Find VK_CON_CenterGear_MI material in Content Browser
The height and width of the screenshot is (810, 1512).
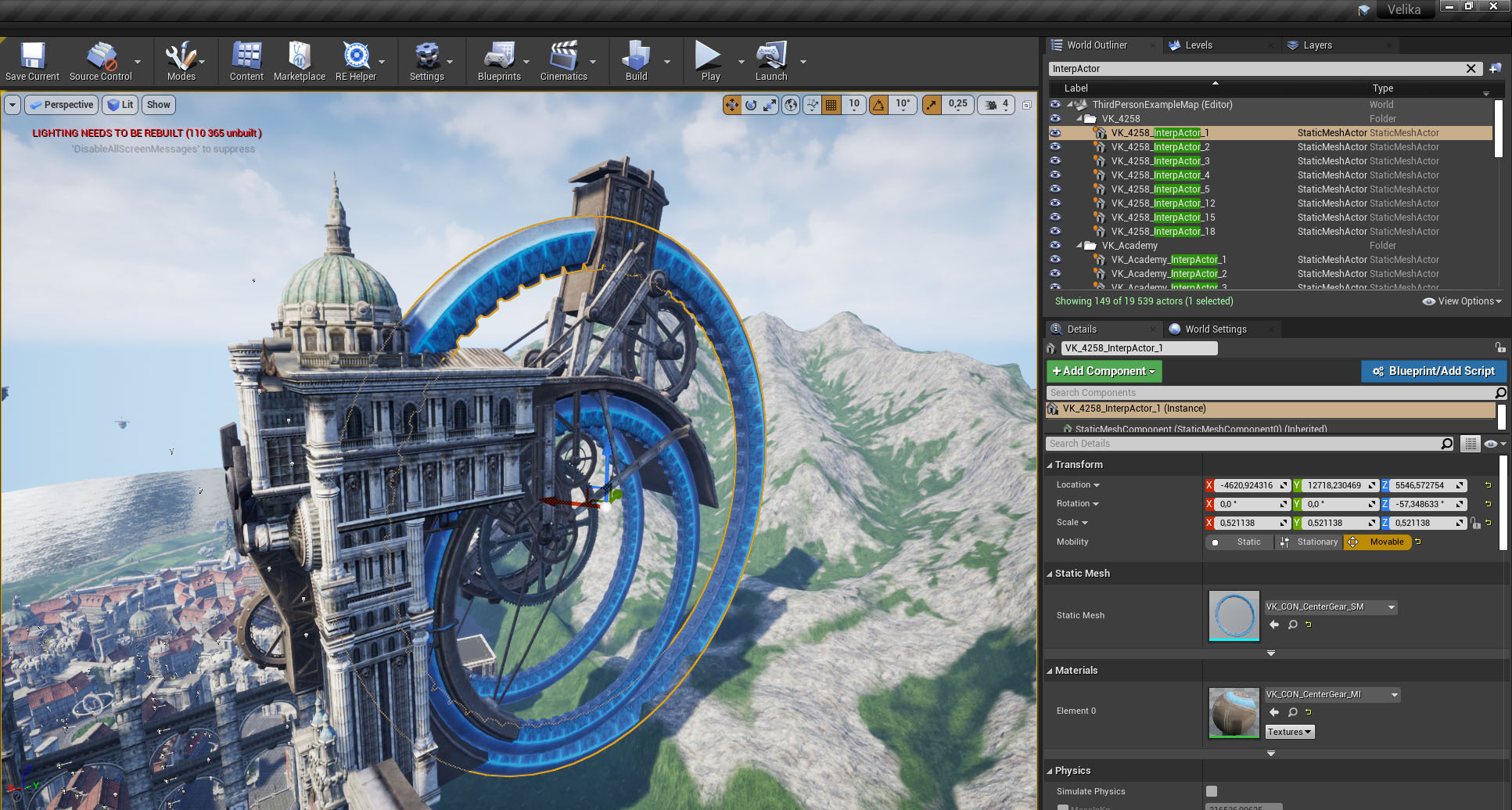tap(1293, 712)
